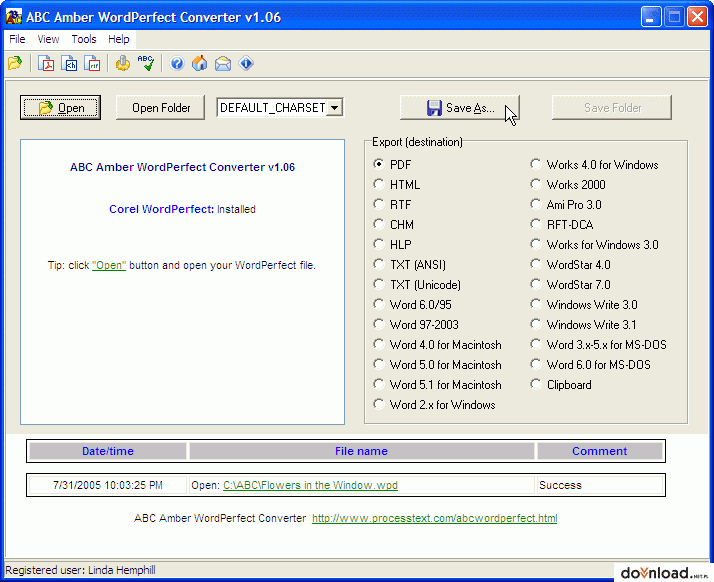This screenshot has width=714, height=582.
Task: Click the Open button
Action: click(x=61, y=107)
